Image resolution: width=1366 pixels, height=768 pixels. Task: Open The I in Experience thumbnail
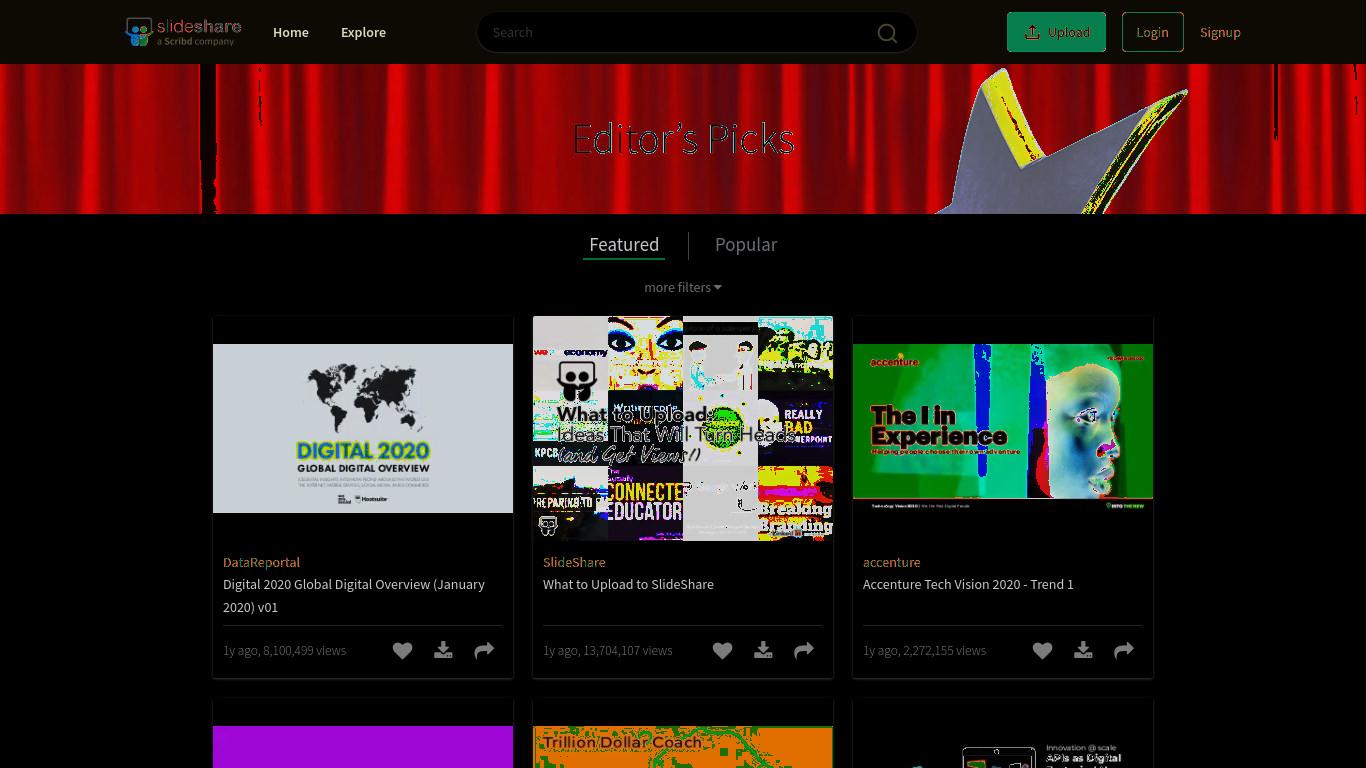click(1003, 428)
